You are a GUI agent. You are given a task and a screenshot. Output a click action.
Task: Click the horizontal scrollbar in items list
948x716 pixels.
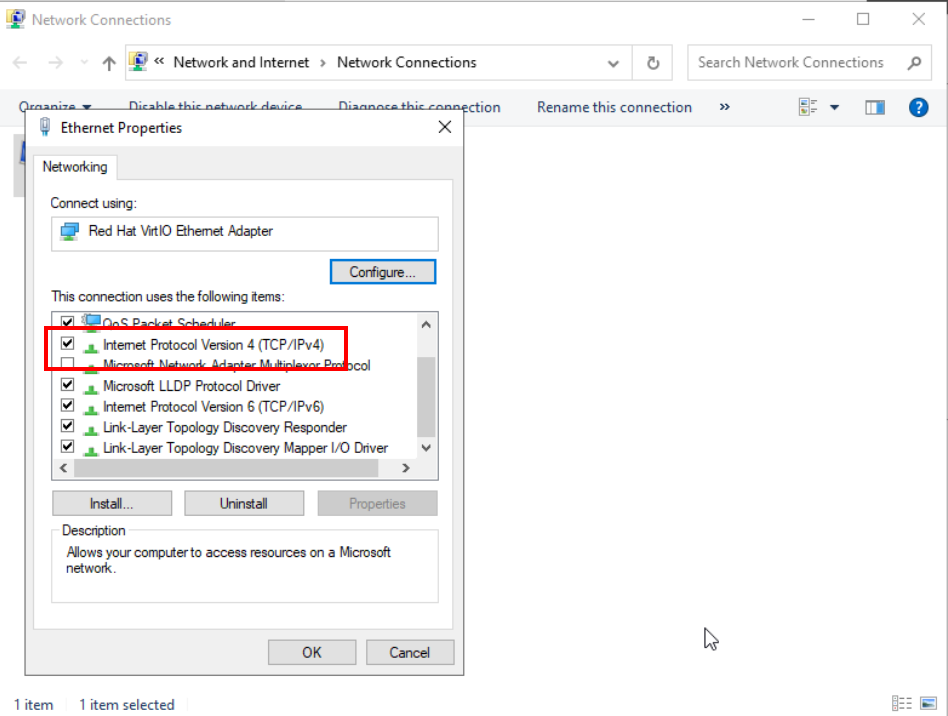tap(226, 468)
